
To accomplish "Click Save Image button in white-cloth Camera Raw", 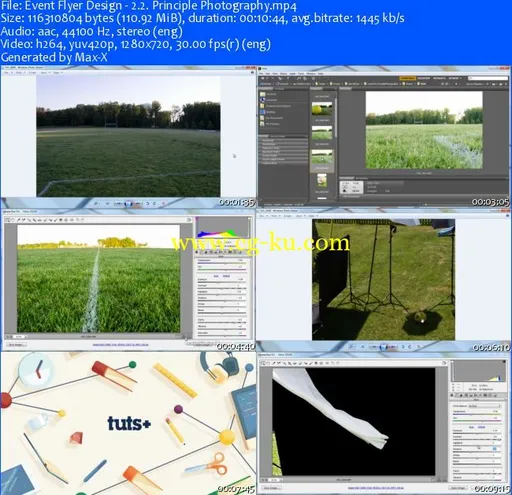I will point(271,488).
